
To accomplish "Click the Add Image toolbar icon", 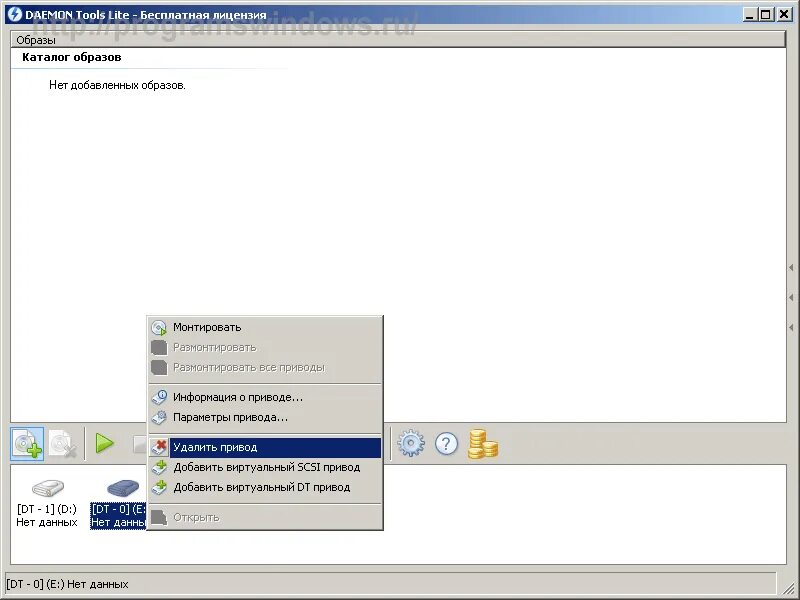I will [28, 444].
